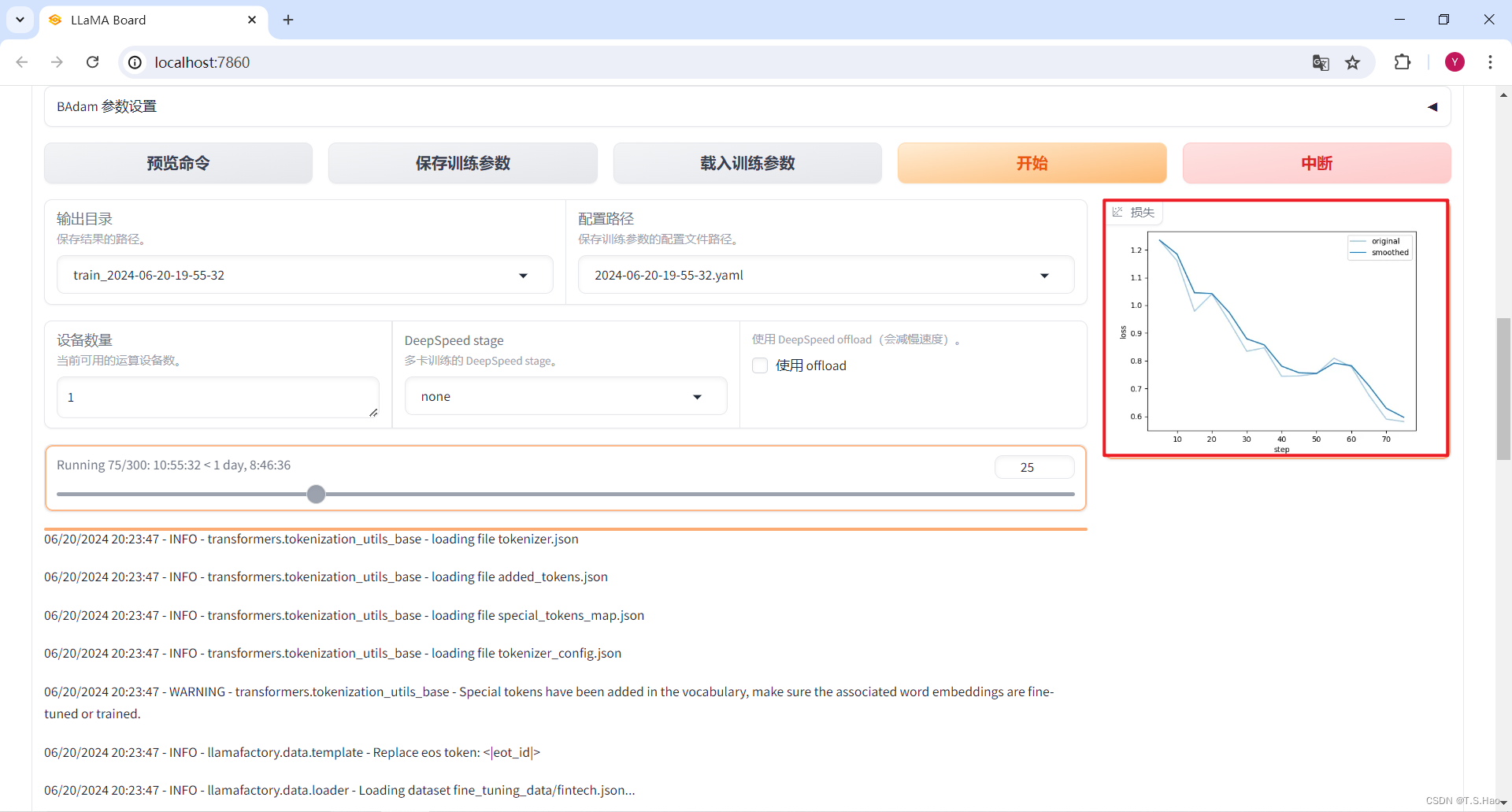
Task: Click the WARNING special tokens log line
Action: (549, 703)
